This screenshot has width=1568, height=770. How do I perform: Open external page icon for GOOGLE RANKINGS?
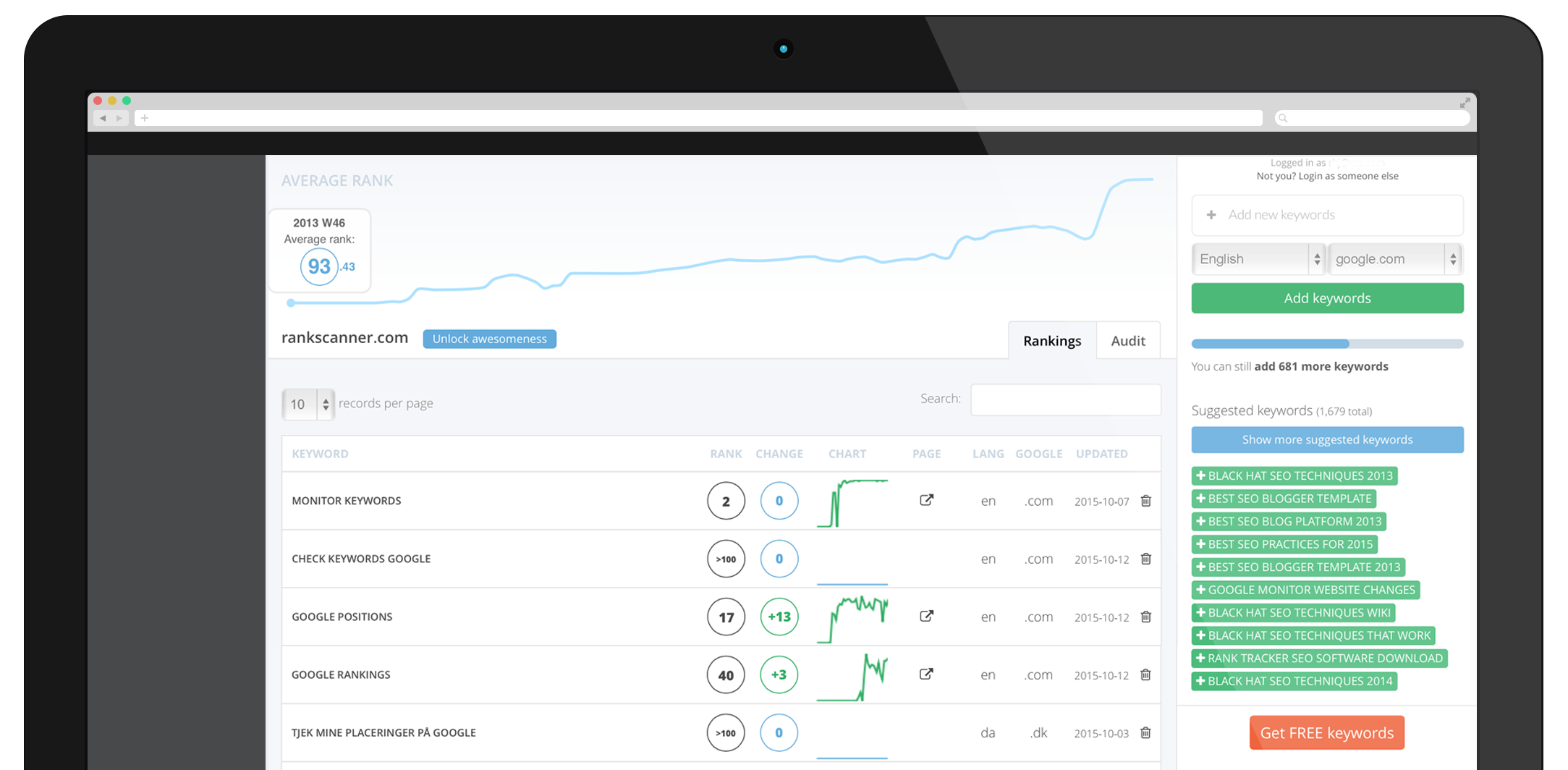click(926, 674)
